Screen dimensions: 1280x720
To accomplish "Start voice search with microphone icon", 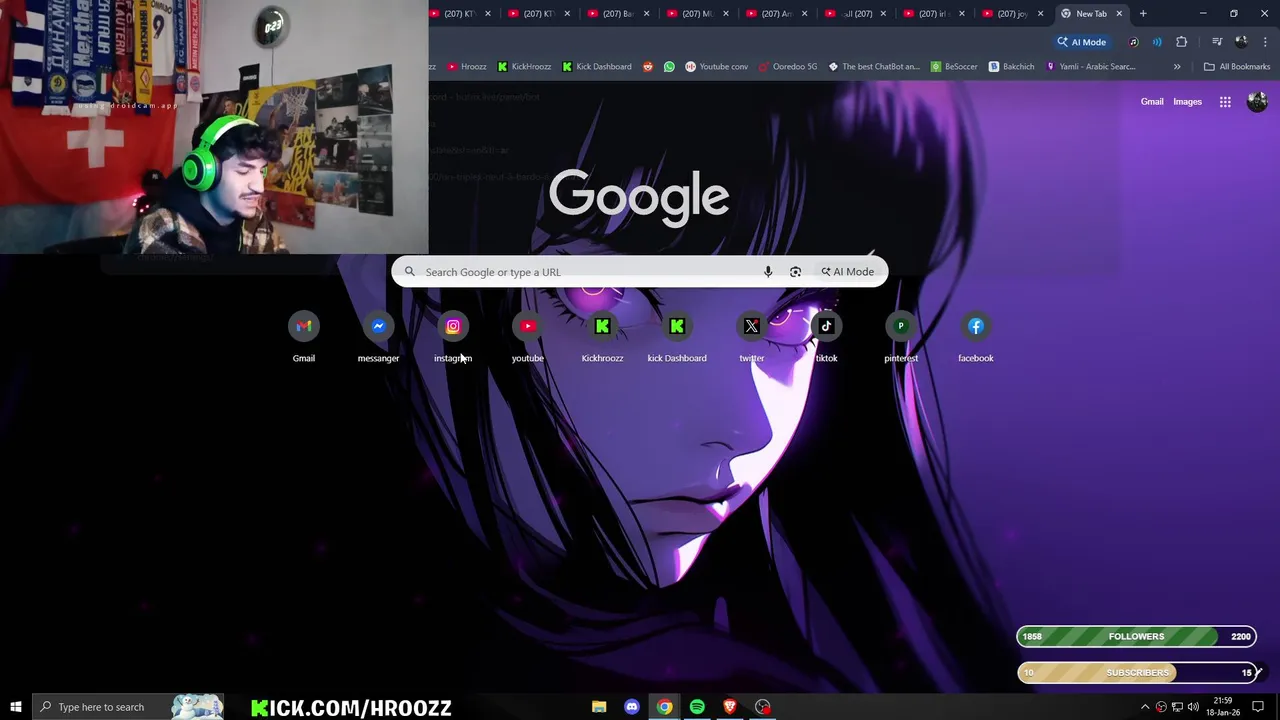I will click(768, 272).
